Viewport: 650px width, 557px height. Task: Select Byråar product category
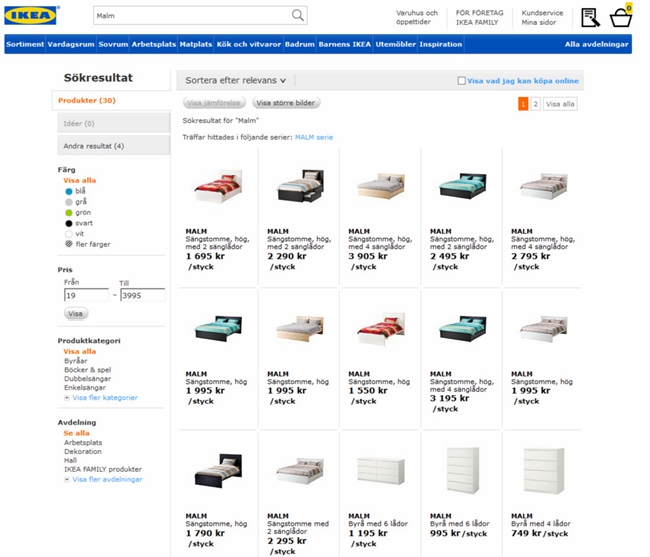pyautogui.click(x=76, y=361)
